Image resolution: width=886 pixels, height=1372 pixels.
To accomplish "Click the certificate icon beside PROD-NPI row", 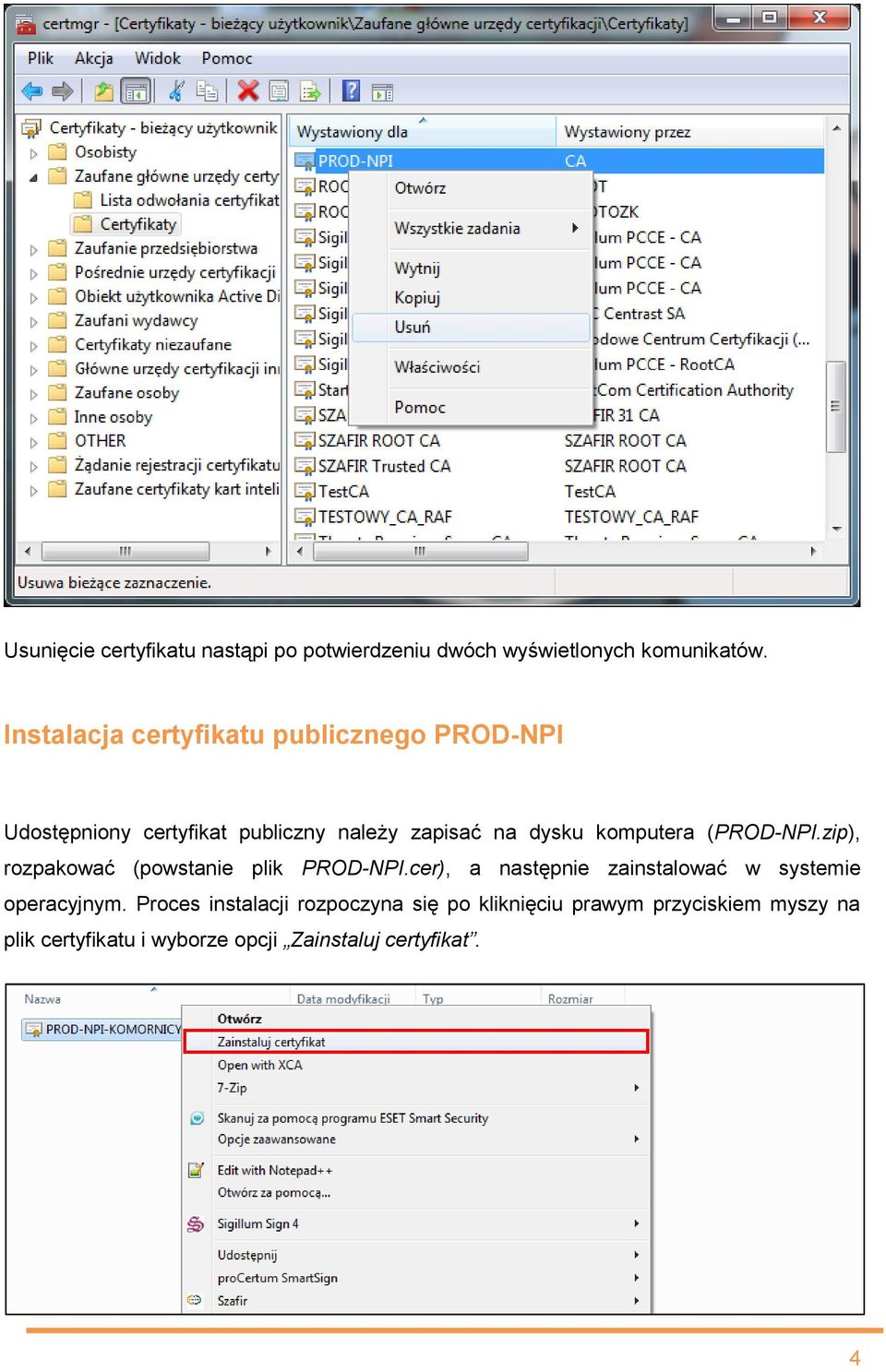I will pyautogui.click(x=305, y=161).
